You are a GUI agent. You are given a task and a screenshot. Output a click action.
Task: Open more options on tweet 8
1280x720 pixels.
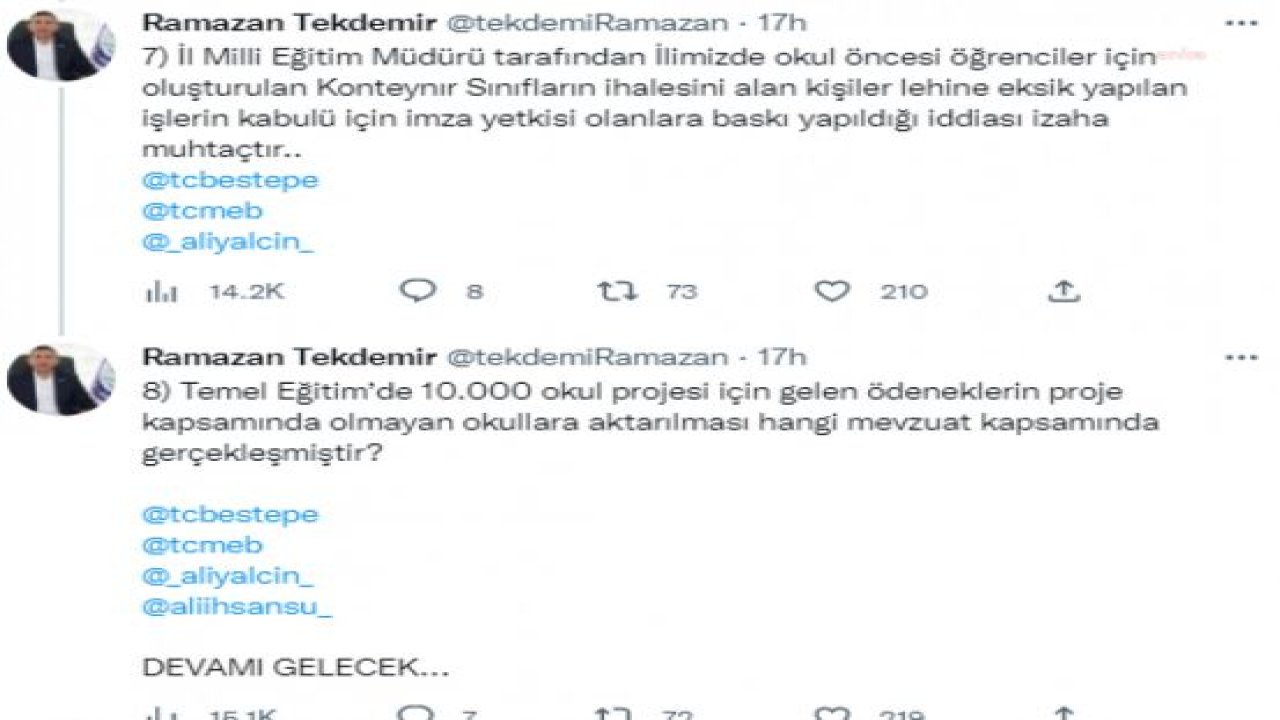click(1242, 356)
